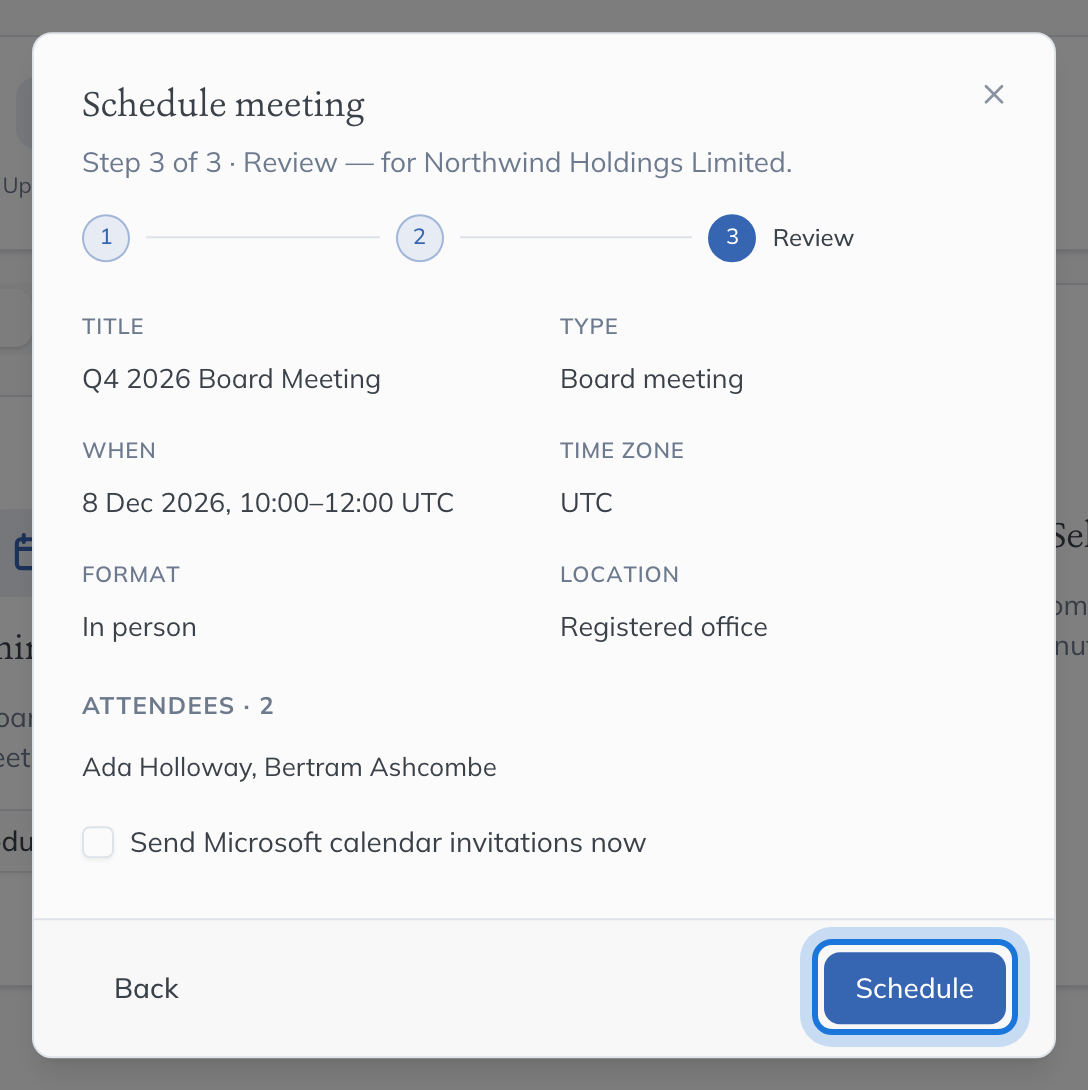Select the date 8 Dec 2026, 10:00–12:00 UTC
The width and height of the screenshot is (1088, 1090).
268,503
